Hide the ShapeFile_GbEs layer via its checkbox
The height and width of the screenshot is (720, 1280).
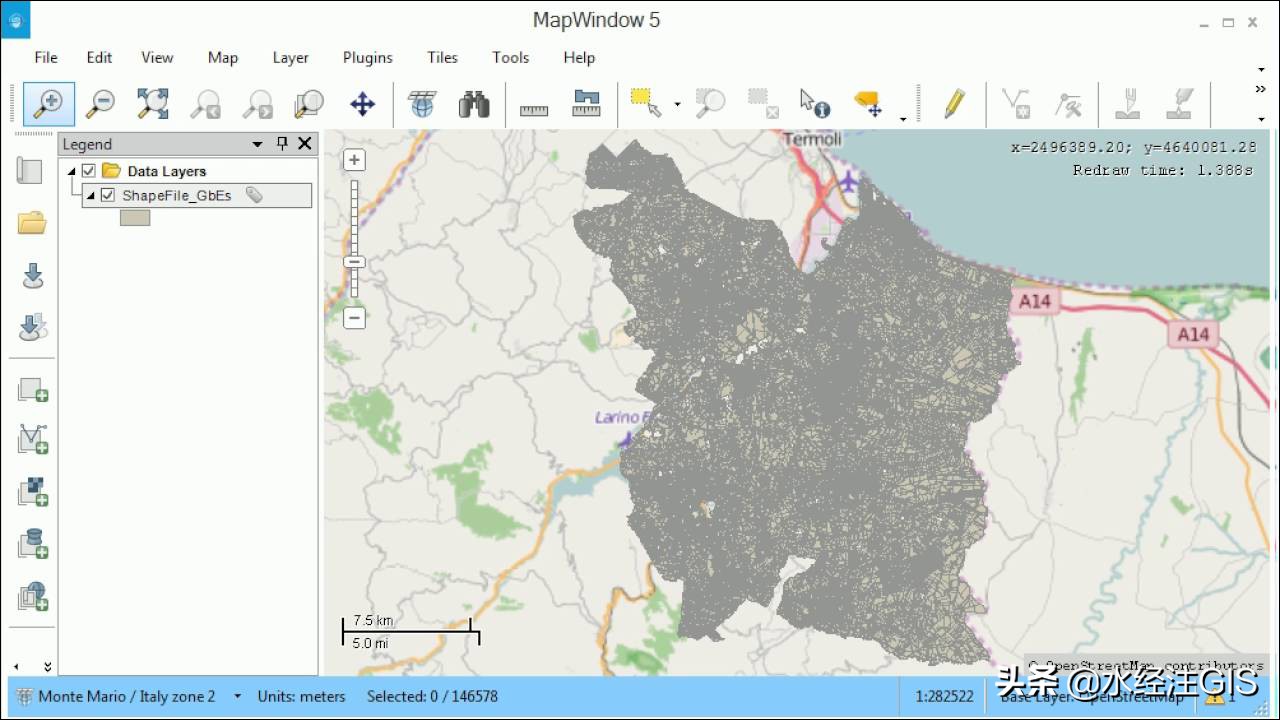click(x=107, y=195)
